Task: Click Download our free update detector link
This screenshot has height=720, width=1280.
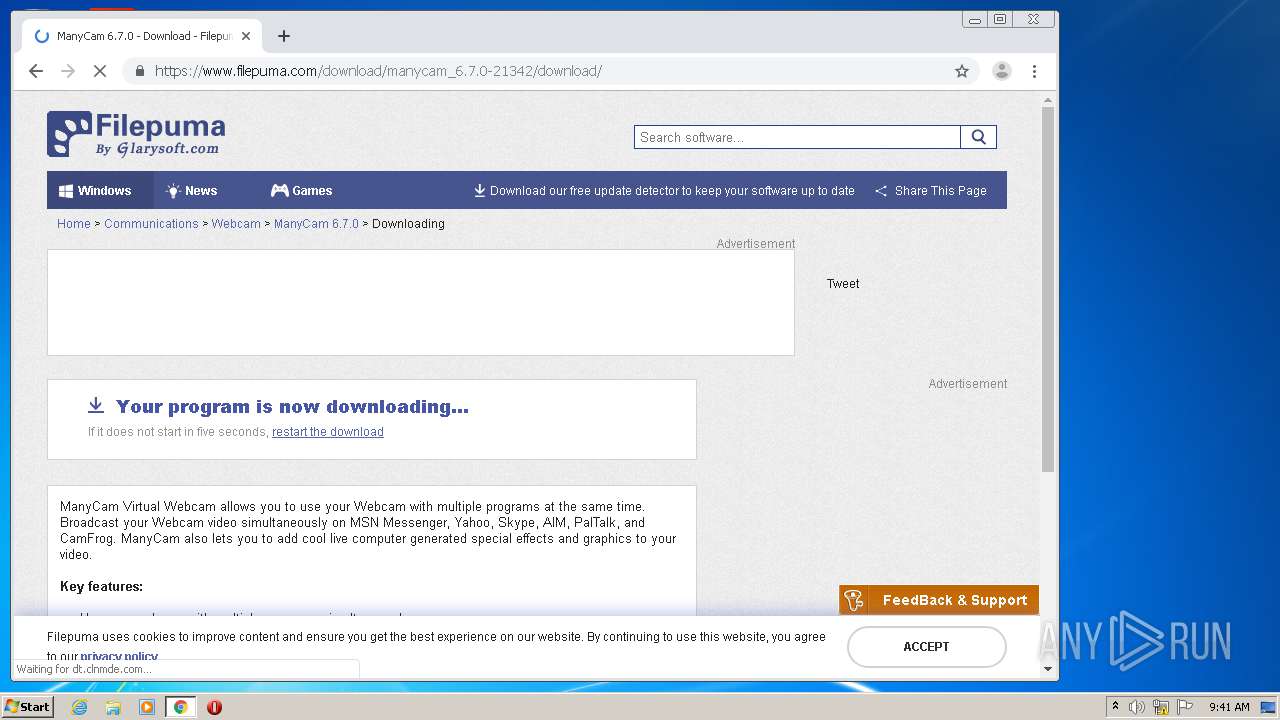Action: point(664,190)
